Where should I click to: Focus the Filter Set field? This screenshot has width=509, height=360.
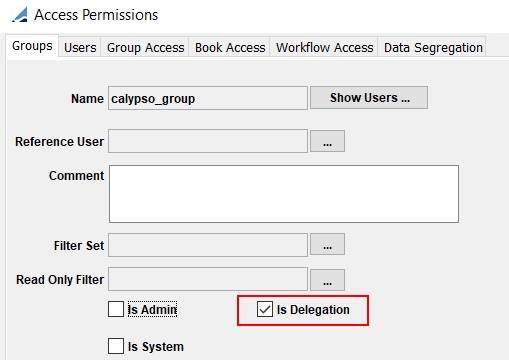click(x=208, y=245)
